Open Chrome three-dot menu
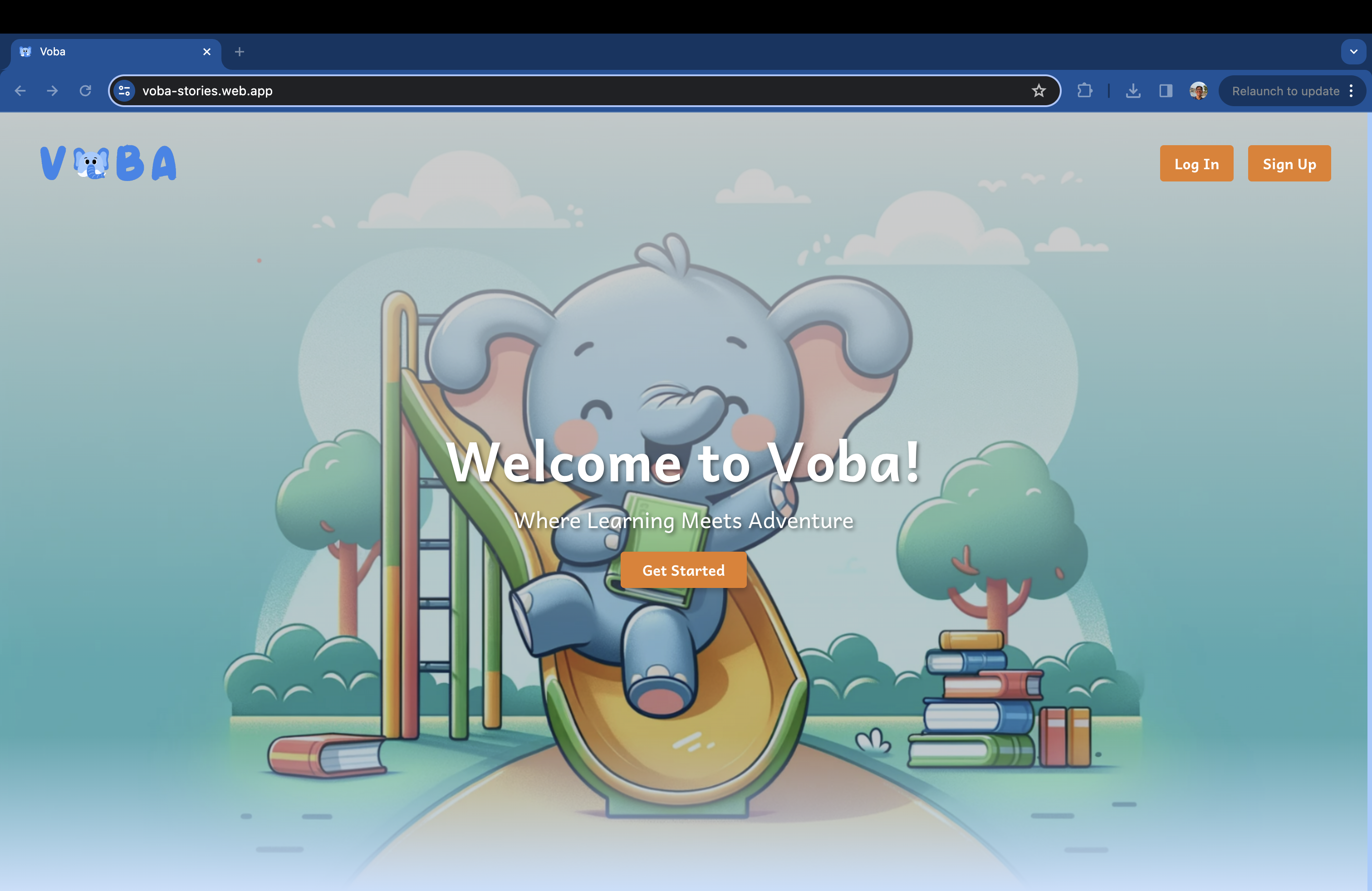Screen dimensions: 1372x891 [x=1351, y=91]
